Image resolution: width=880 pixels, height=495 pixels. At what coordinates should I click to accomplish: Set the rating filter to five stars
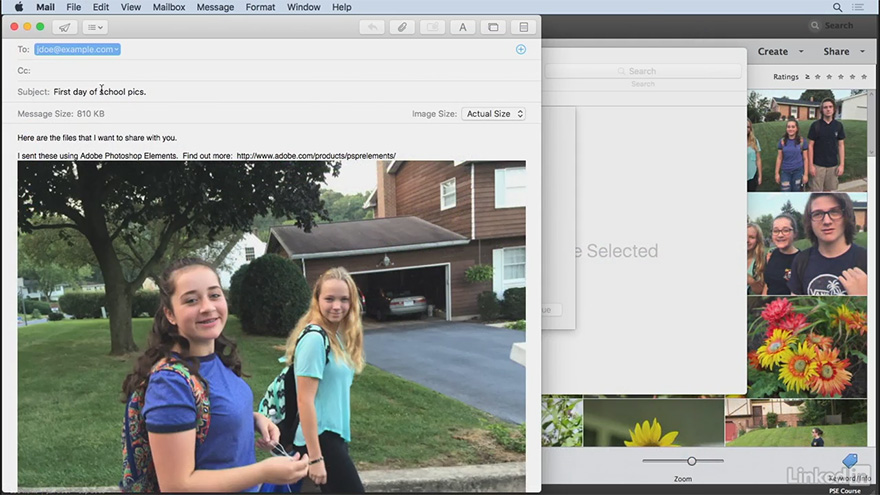(864, 76)
